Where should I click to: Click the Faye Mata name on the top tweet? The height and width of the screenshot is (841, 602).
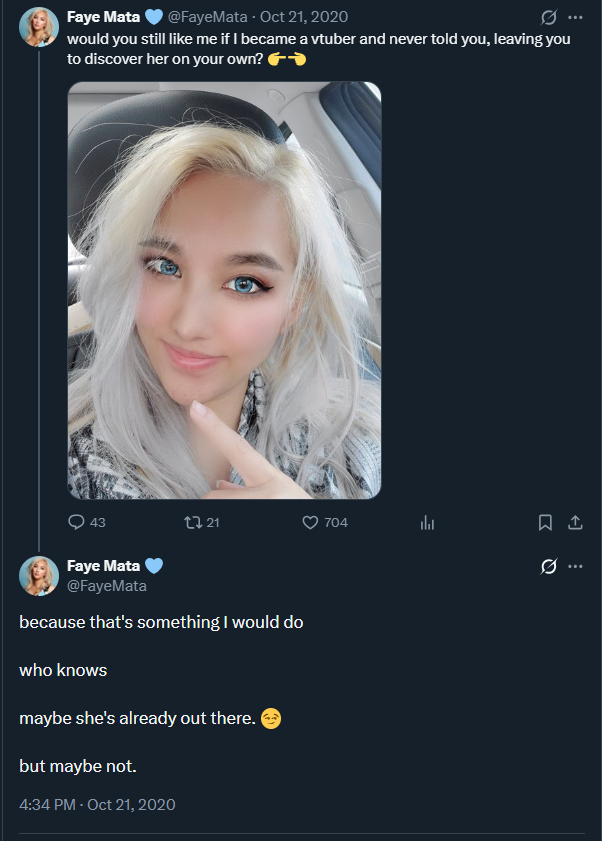point(103,16)
